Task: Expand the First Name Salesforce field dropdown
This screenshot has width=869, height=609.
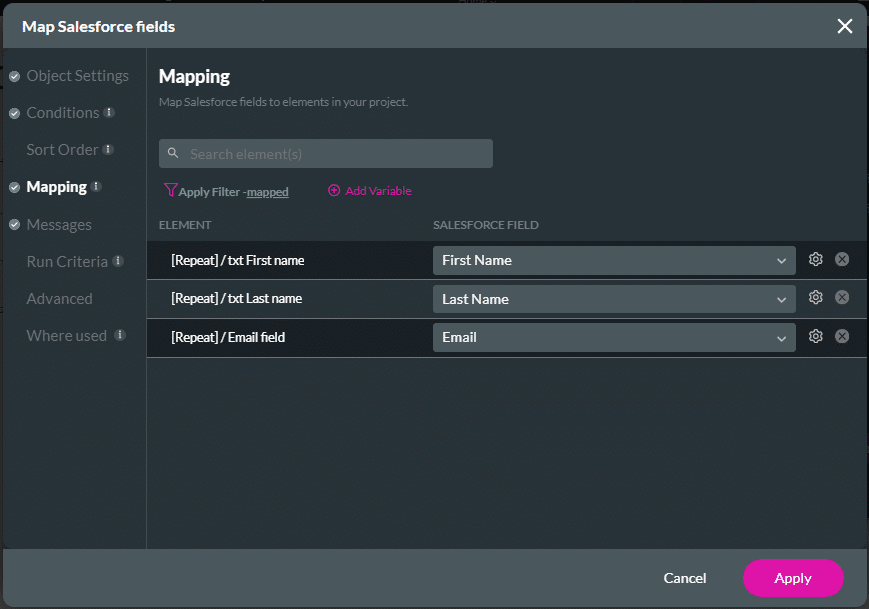Action: pyautogui.click(x=614, y=260)
